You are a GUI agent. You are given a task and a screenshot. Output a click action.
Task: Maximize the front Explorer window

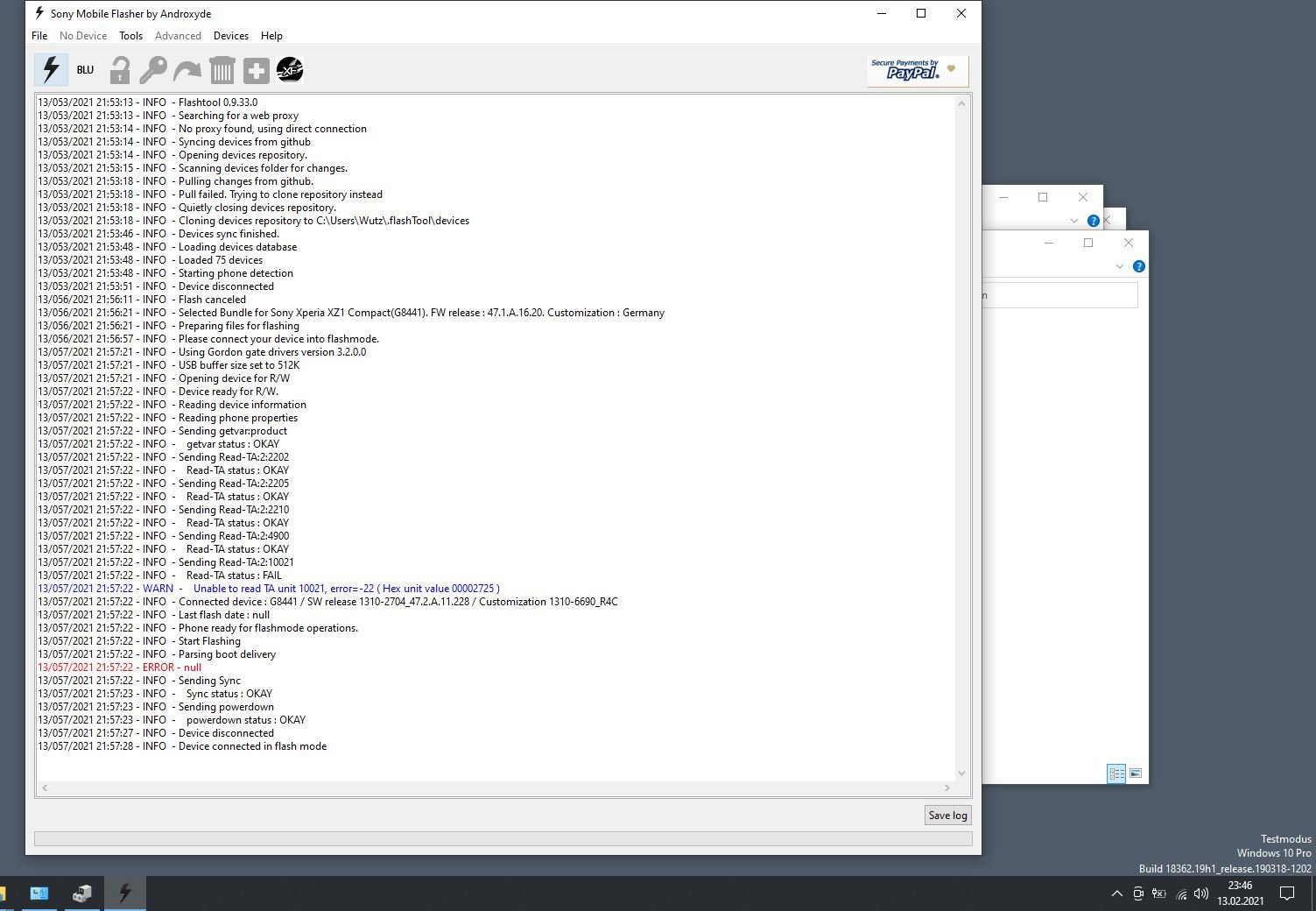pyautogui.click(x=1088, y=243)
